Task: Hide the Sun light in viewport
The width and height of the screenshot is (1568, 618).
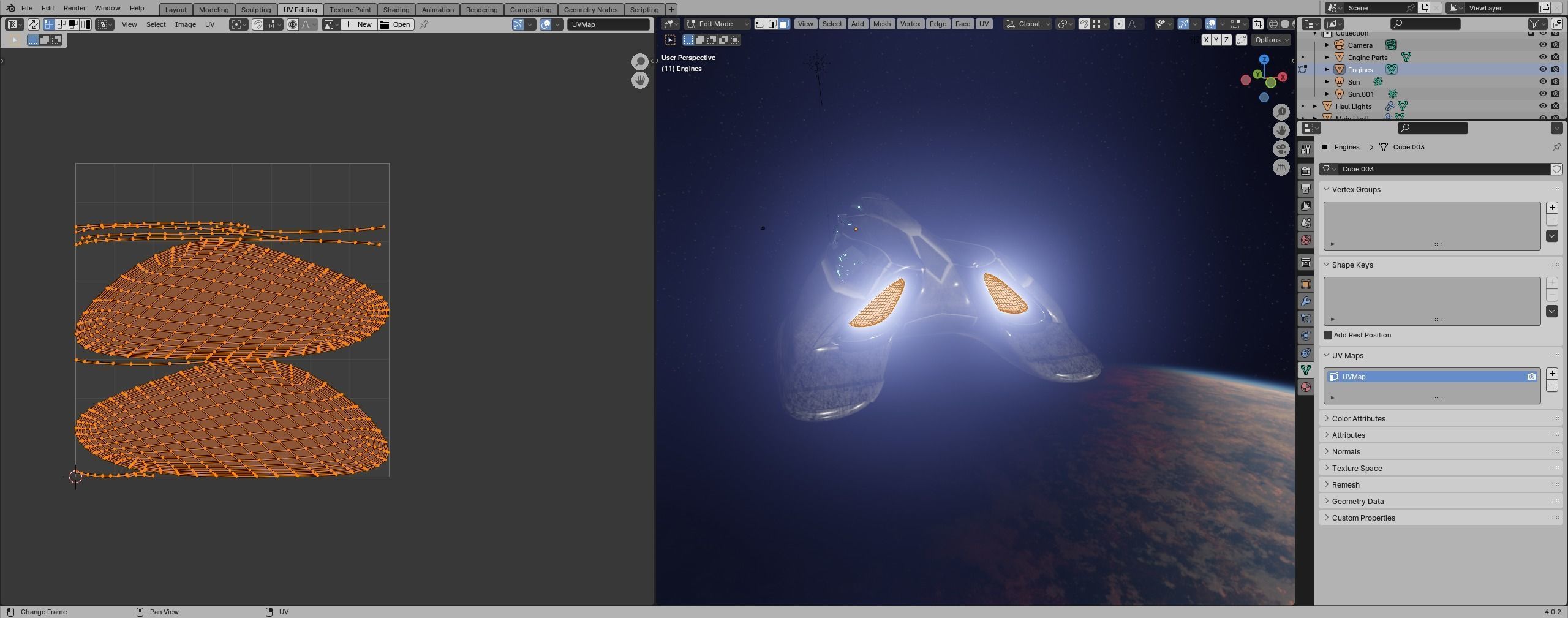Action: click(1543, 81)
